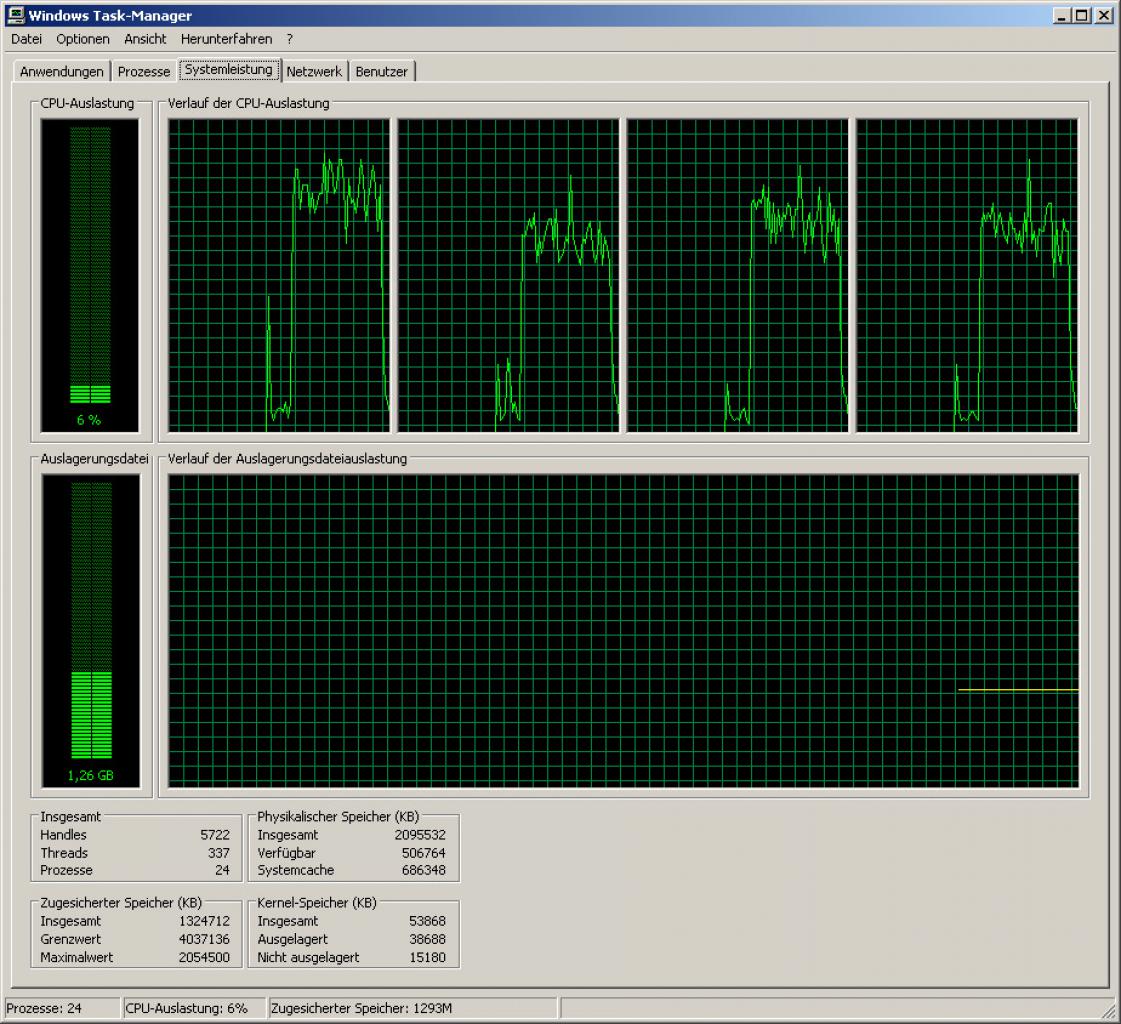1121x1024 pixels.
Task: Click the first CPU core history graph
Action: point(279,275)
